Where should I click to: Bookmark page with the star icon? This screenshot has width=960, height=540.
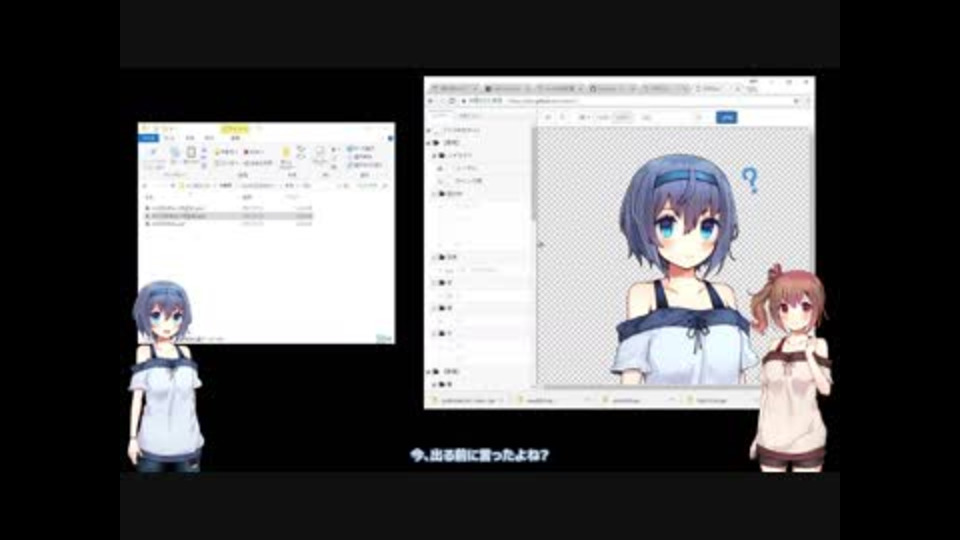[796, 101]
